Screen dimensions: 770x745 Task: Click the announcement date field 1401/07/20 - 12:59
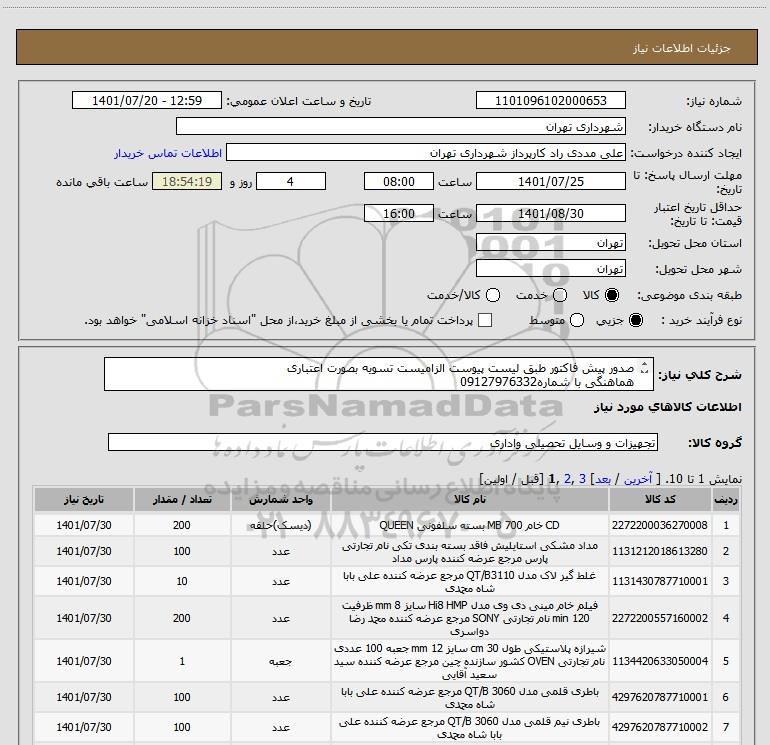[147, 100]
